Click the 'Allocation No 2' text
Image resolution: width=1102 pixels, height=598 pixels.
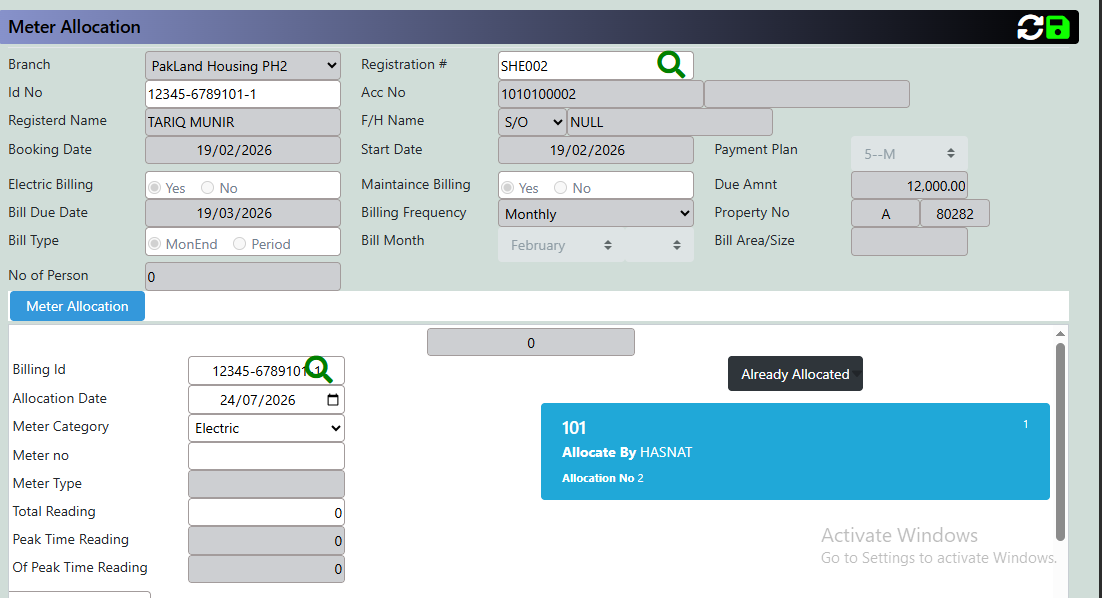[x=602, y=478]
